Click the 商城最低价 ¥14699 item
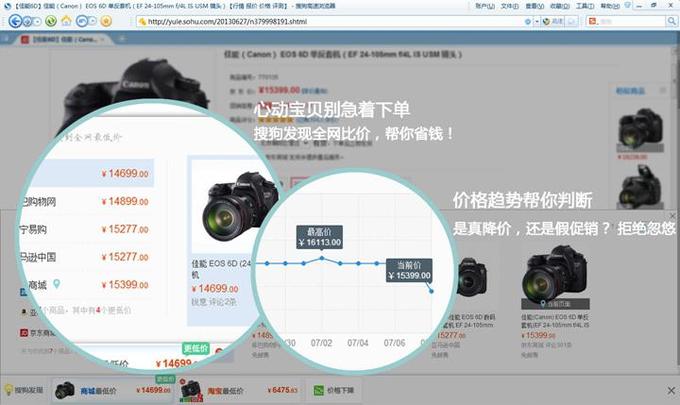 tap(113, 390)
